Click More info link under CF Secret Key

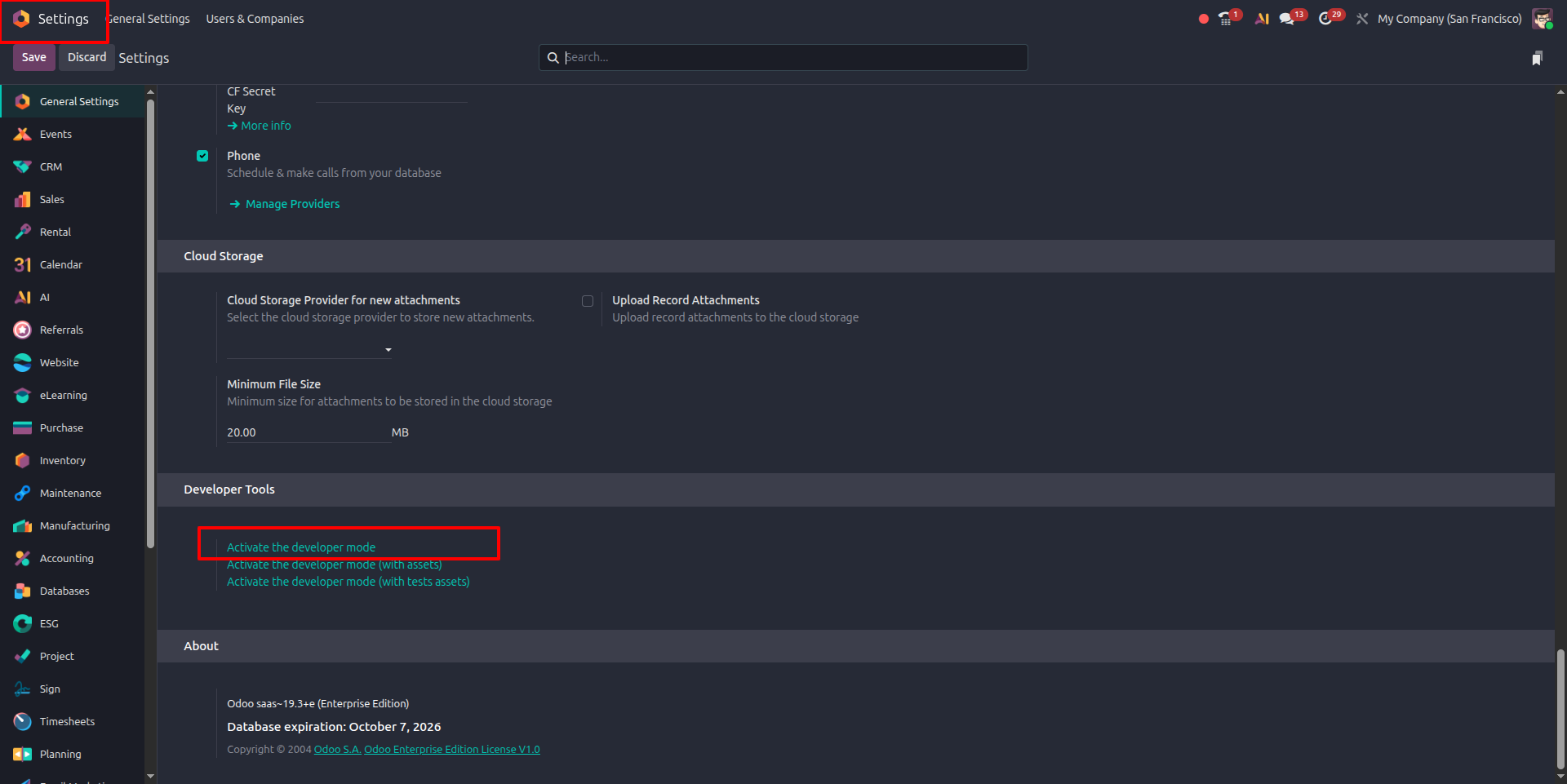pyautogui.click(x=260, y=126)
